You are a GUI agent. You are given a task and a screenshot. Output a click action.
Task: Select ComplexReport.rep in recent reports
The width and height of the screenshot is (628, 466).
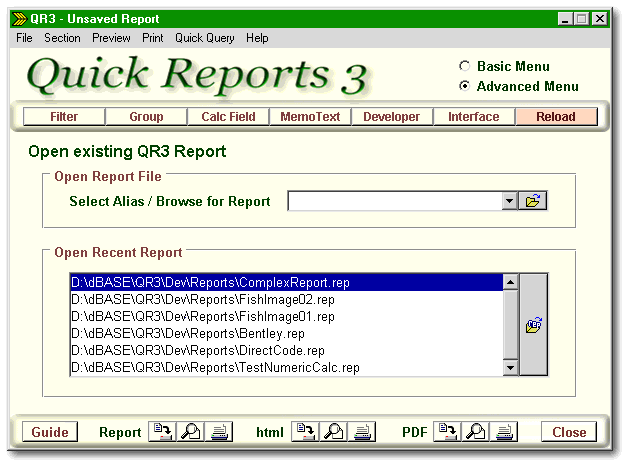[x=287, y=283]
